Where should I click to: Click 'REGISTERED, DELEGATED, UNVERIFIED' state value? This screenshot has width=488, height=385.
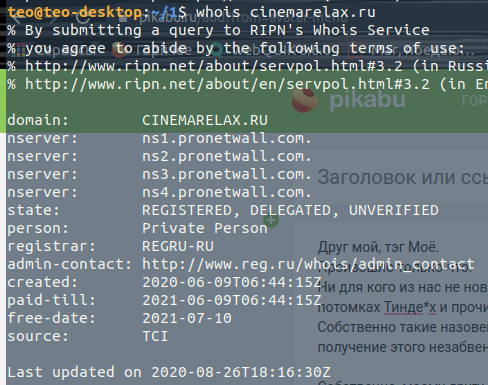pyautogui.click(x=290, y=210)
